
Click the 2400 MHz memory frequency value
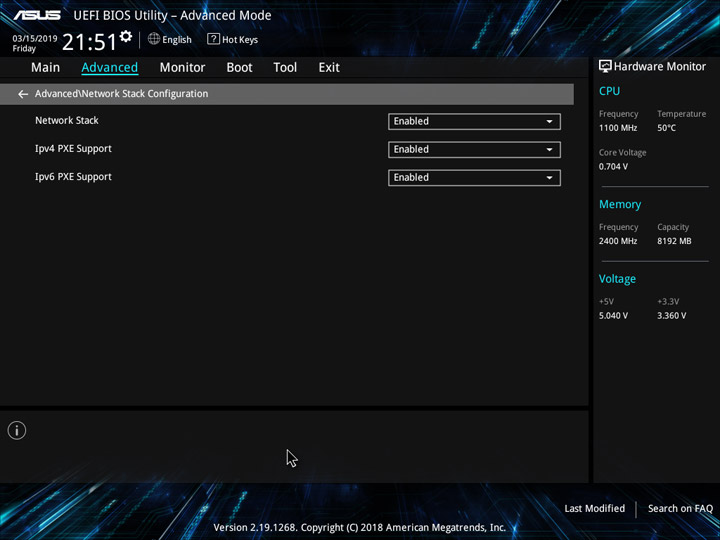pyautogui.click(x=618, y=241)
